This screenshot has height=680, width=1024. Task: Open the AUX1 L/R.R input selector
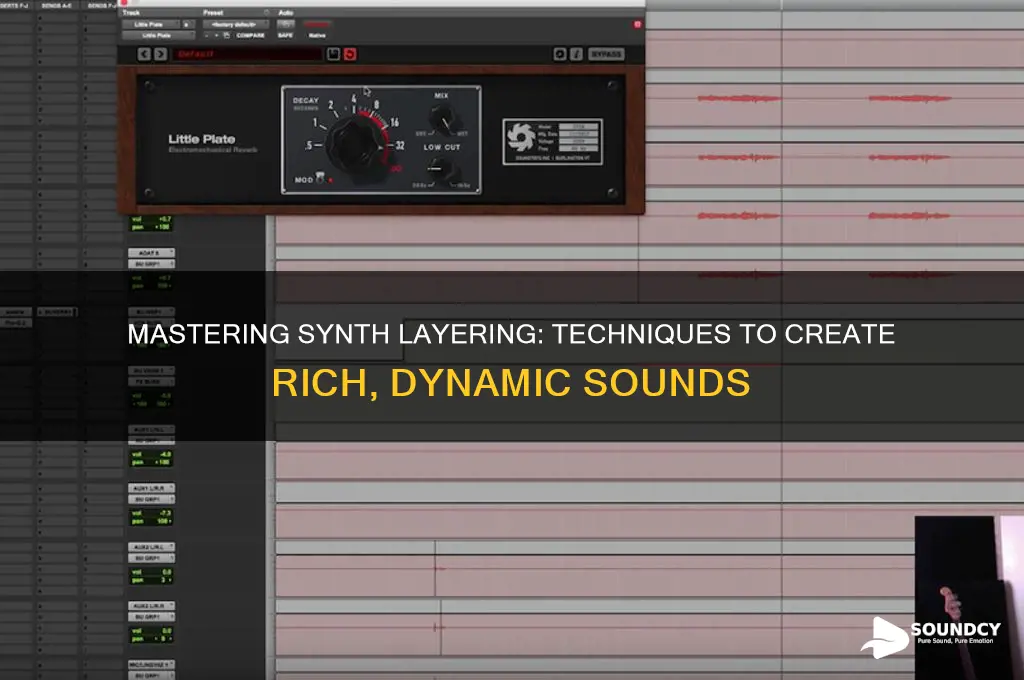point(151,488)
